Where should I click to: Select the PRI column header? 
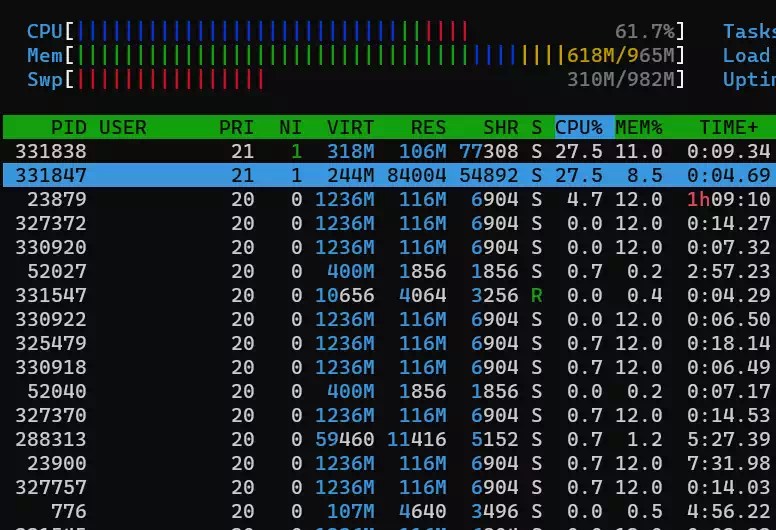(x=236, y=128)
